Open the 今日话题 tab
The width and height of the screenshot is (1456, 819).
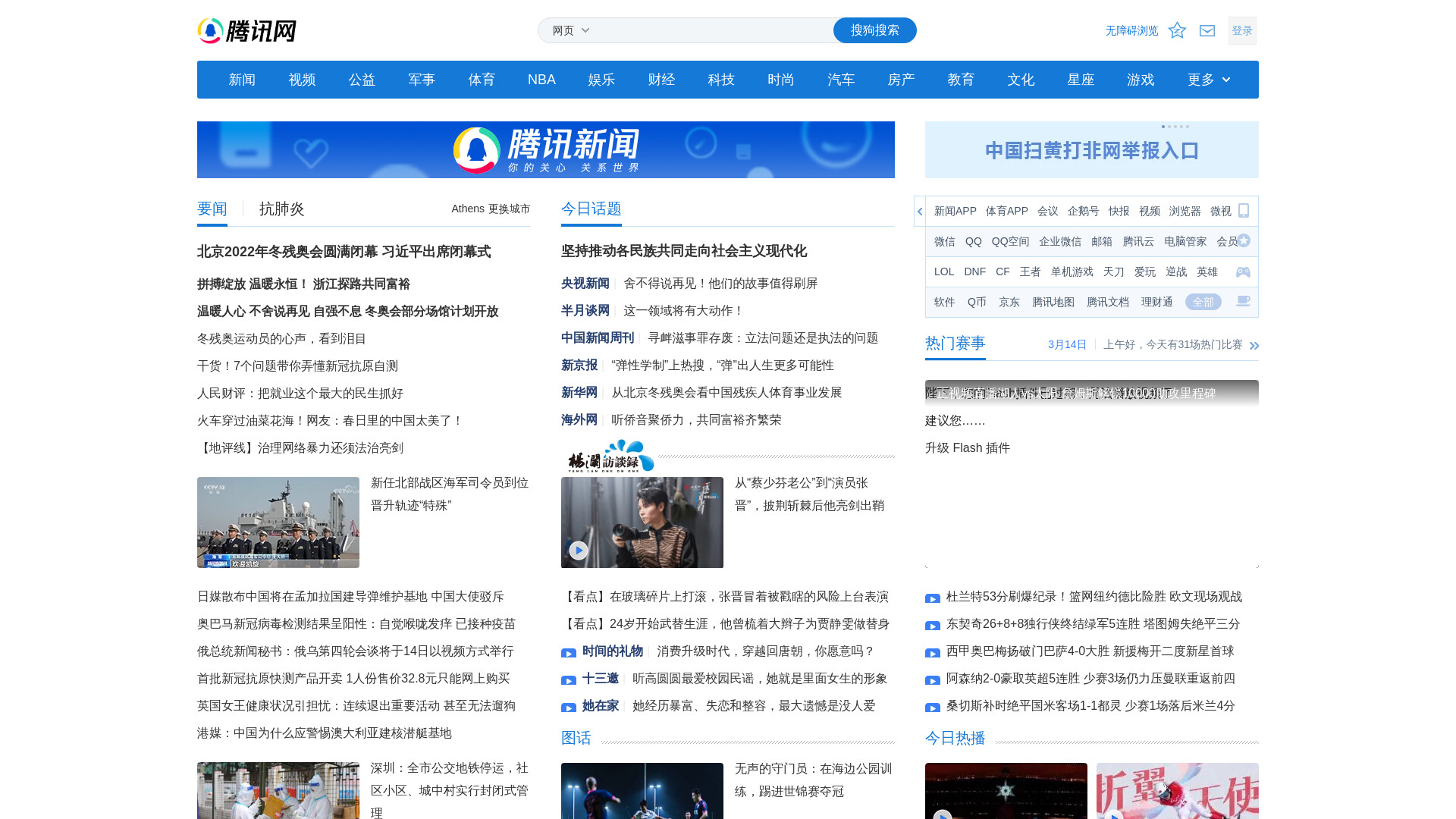pos(591,209)
